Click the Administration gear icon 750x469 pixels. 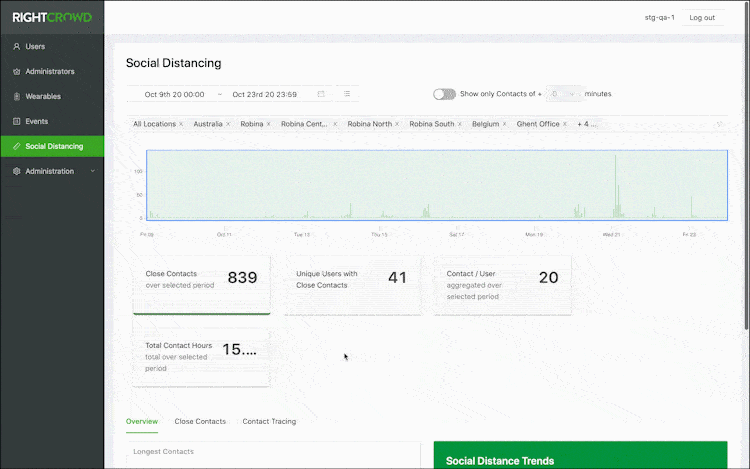pos(17,171)
